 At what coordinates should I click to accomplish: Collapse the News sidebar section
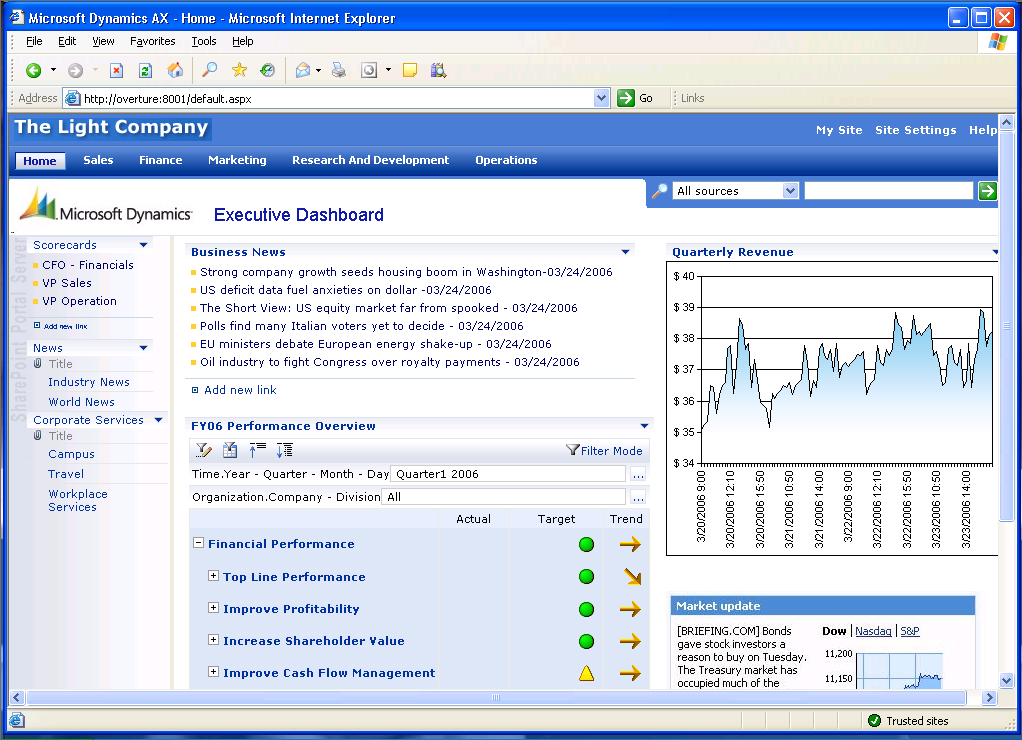(x=143, y=348)
